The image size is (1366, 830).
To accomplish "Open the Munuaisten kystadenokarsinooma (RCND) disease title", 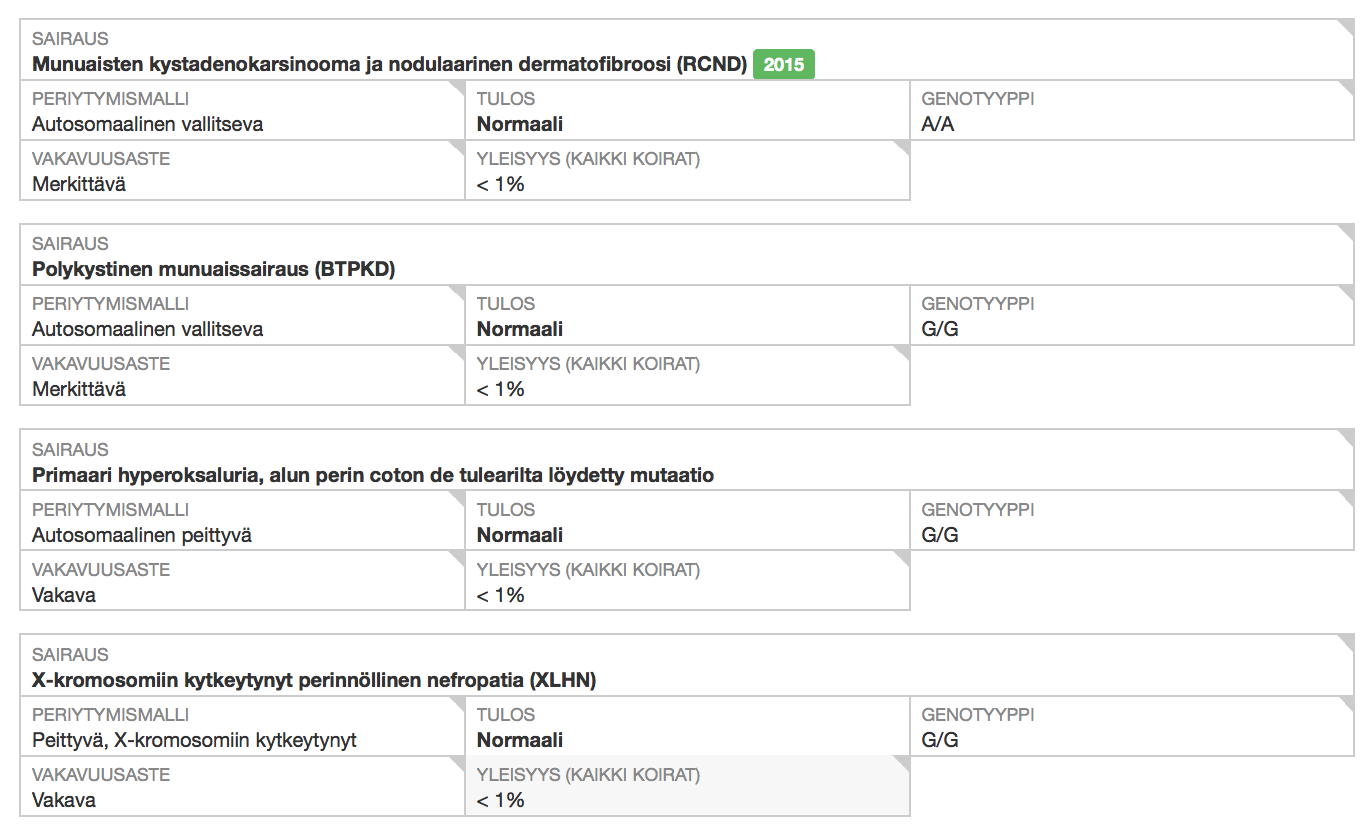I will coord(389,65).
